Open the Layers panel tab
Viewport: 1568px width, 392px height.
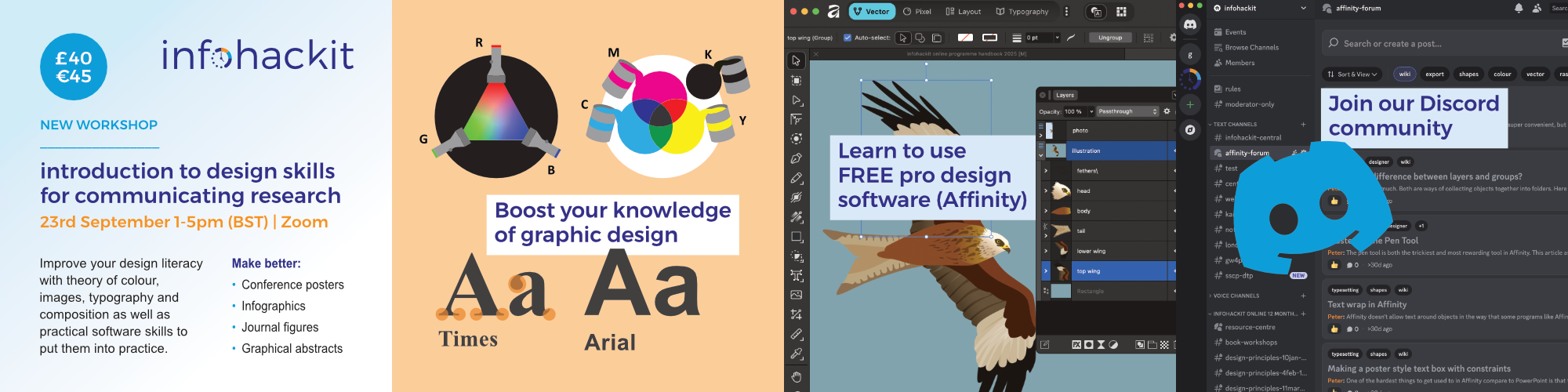(1065, 95)
